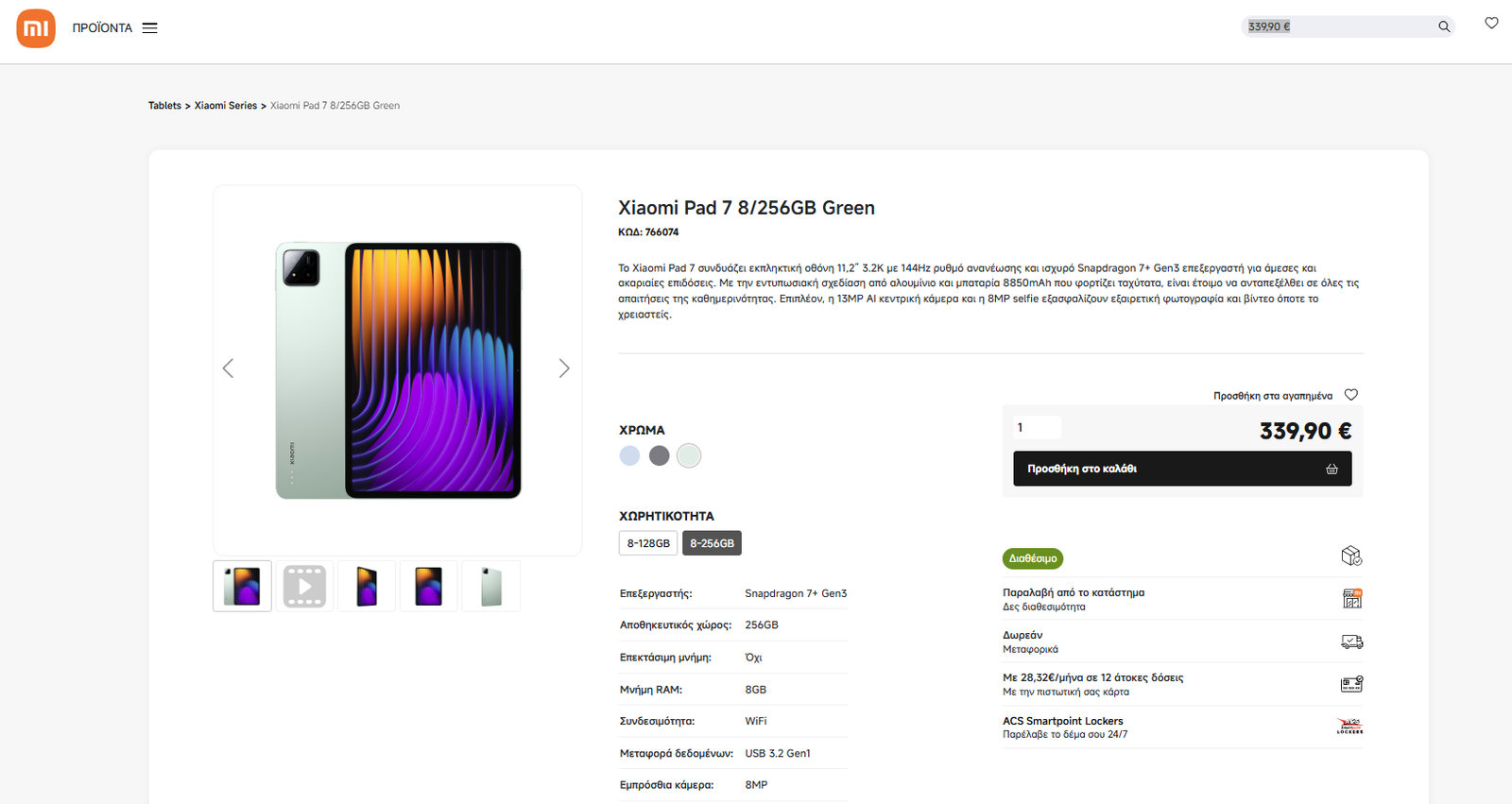Select the 8-128GB capacity option
Image resolution: width=1512 pixels, height=804 pixels.
point(648,543)
